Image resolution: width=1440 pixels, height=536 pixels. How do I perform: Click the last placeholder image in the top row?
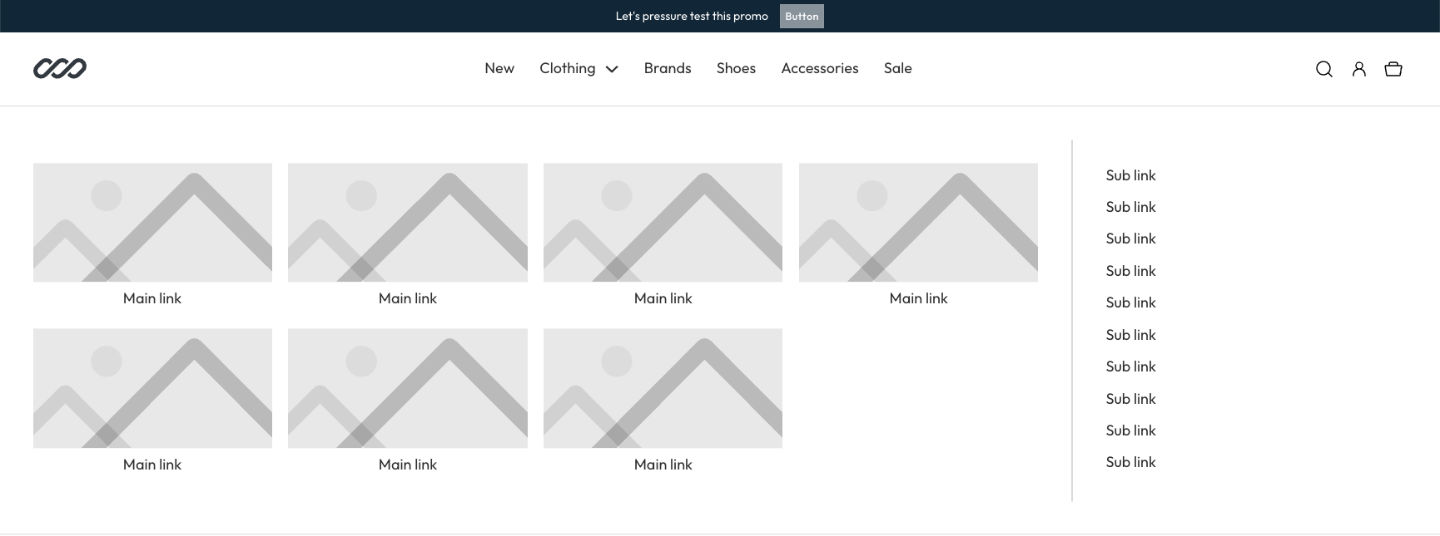pos(918,222)
